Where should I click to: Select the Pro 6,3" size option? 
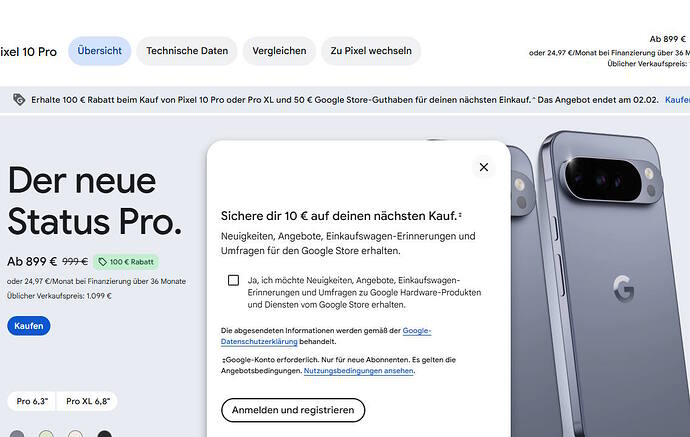pyautogui.click(x=32, y=401)
